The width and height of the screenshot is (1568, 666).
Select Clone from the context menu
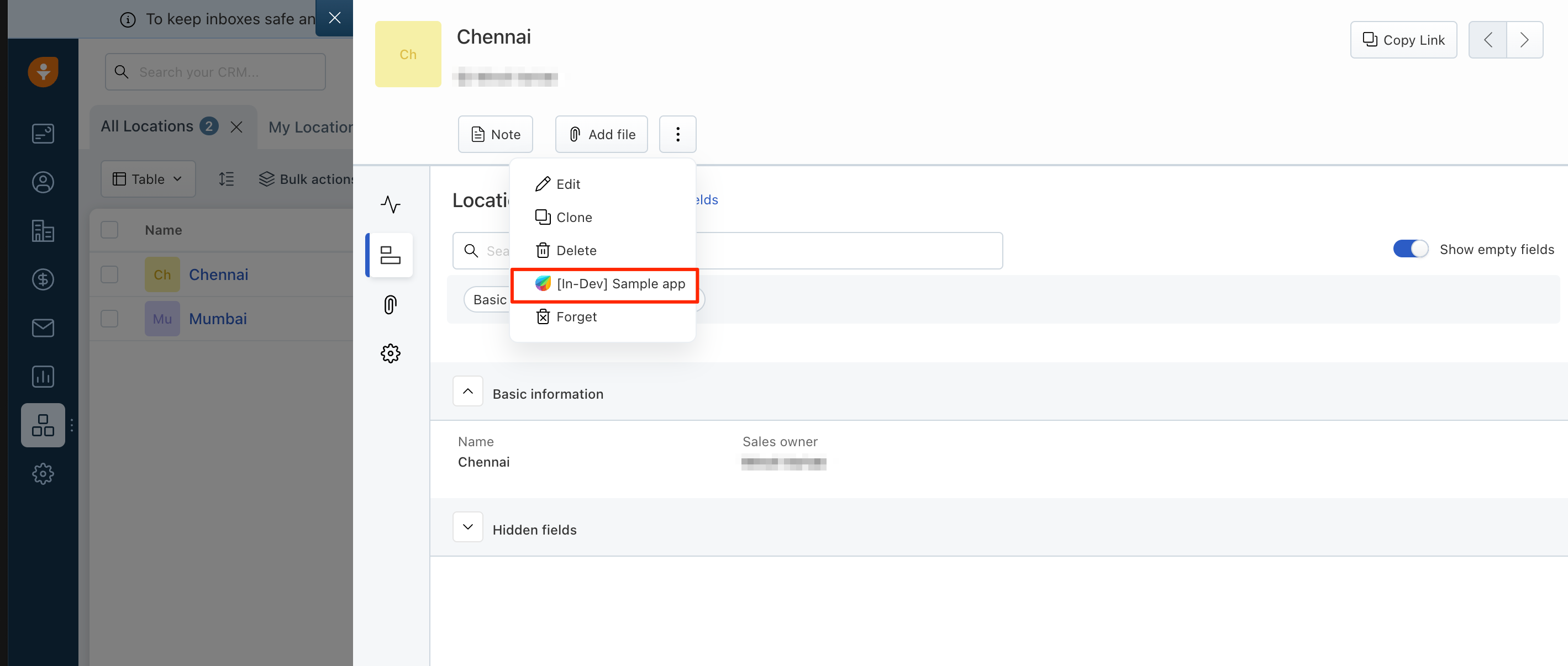tap(573, 217)
